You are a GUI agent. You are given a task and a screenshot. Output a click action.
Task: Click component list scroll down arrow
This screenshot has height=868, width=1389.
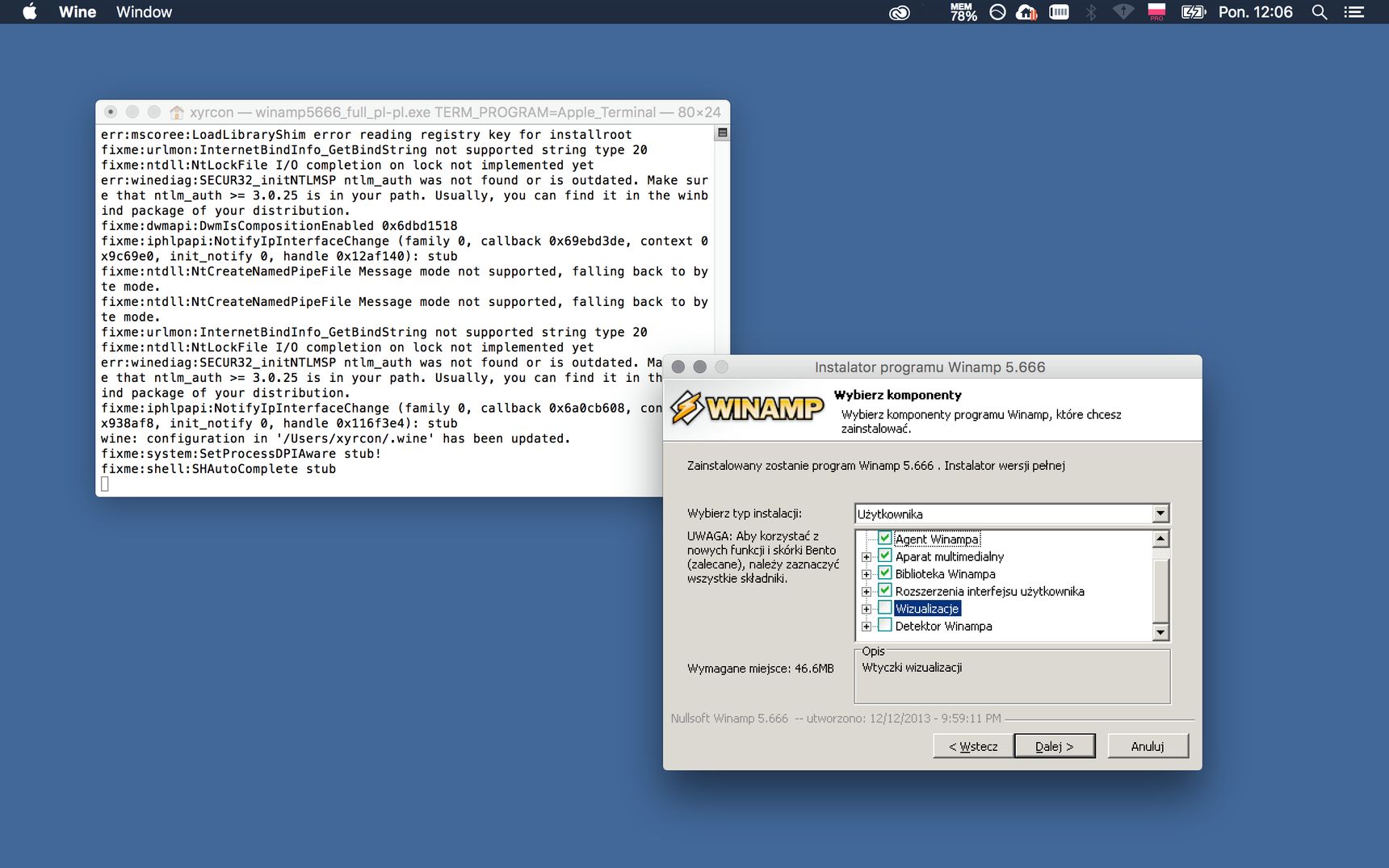(x=1160, y=632)
